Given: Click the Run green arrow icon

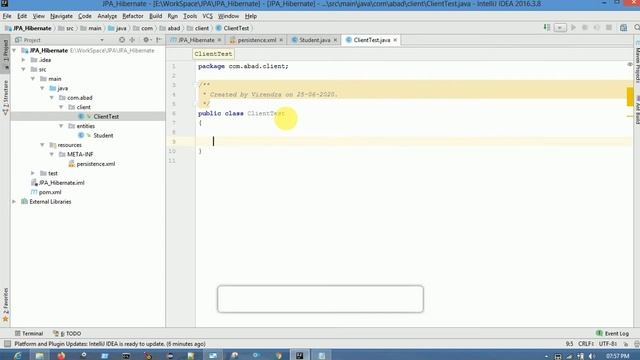Looking at the screenshot, I should (573, 28).
